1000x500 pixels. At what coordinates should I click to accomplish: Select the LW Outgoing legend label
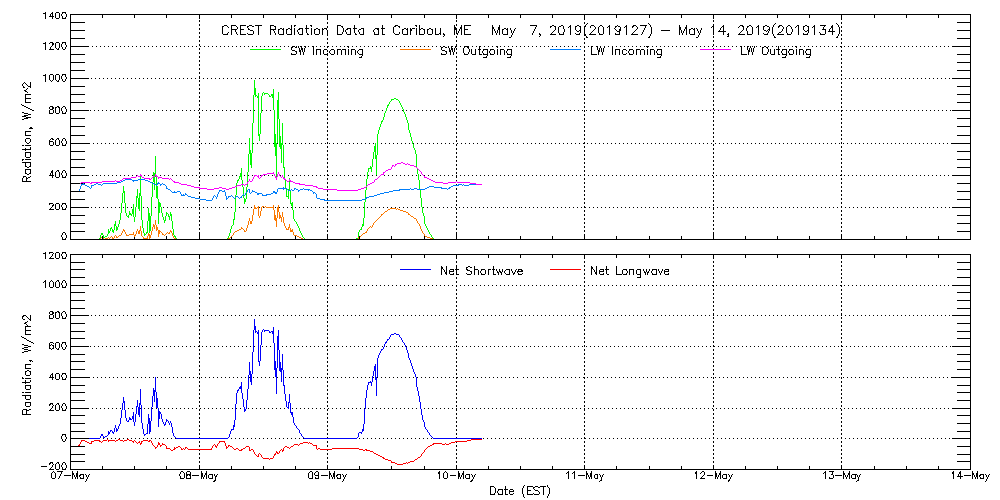[775, 51]
